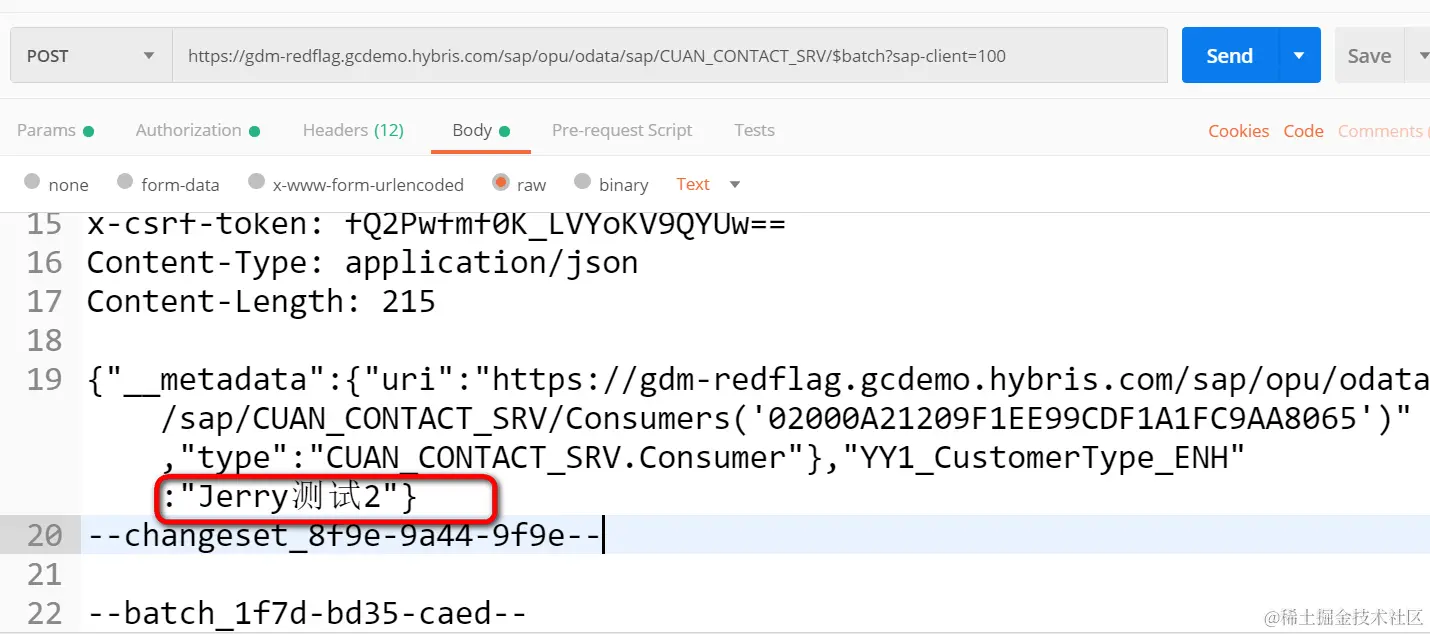Open the Pre-request Script tab
1430x634 pixels.
(622, 130)
